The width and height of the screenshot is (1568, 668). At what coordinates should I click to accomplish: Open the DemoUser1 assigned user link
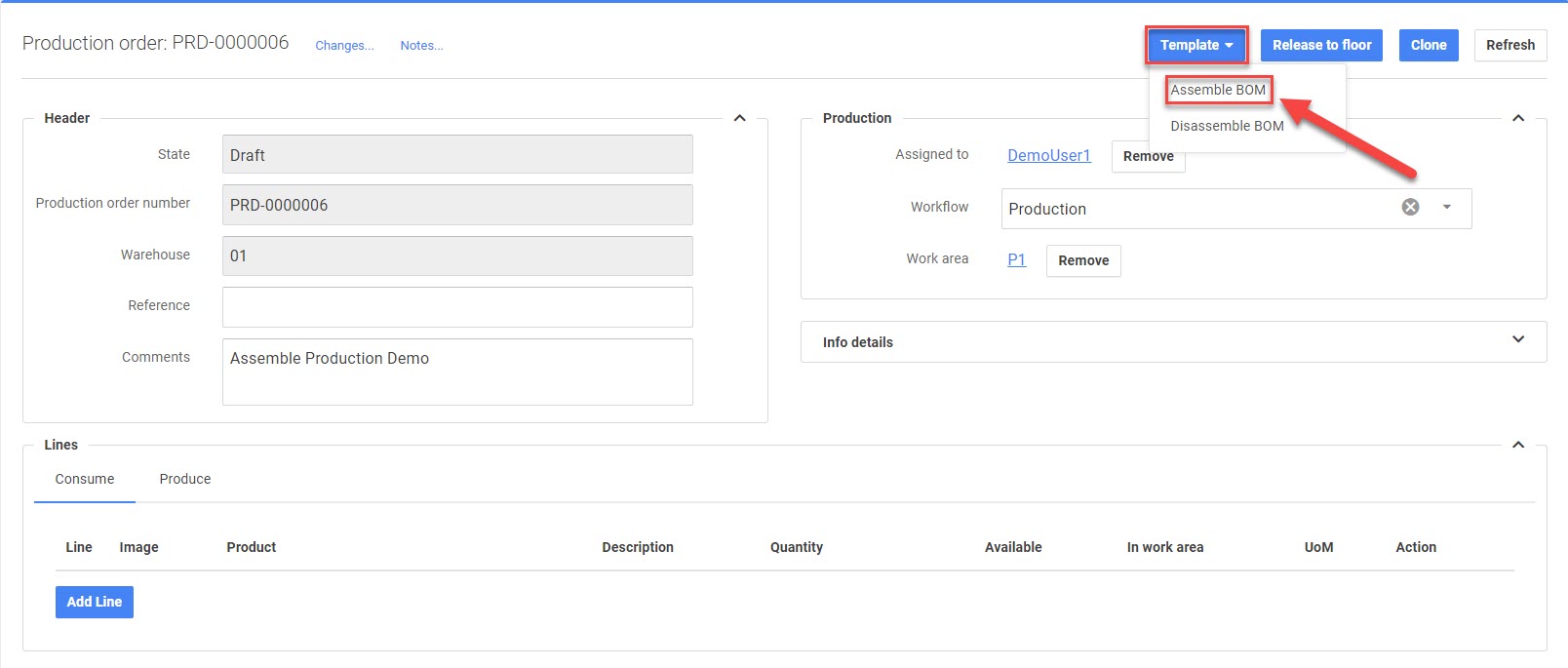click(1048, 155)
